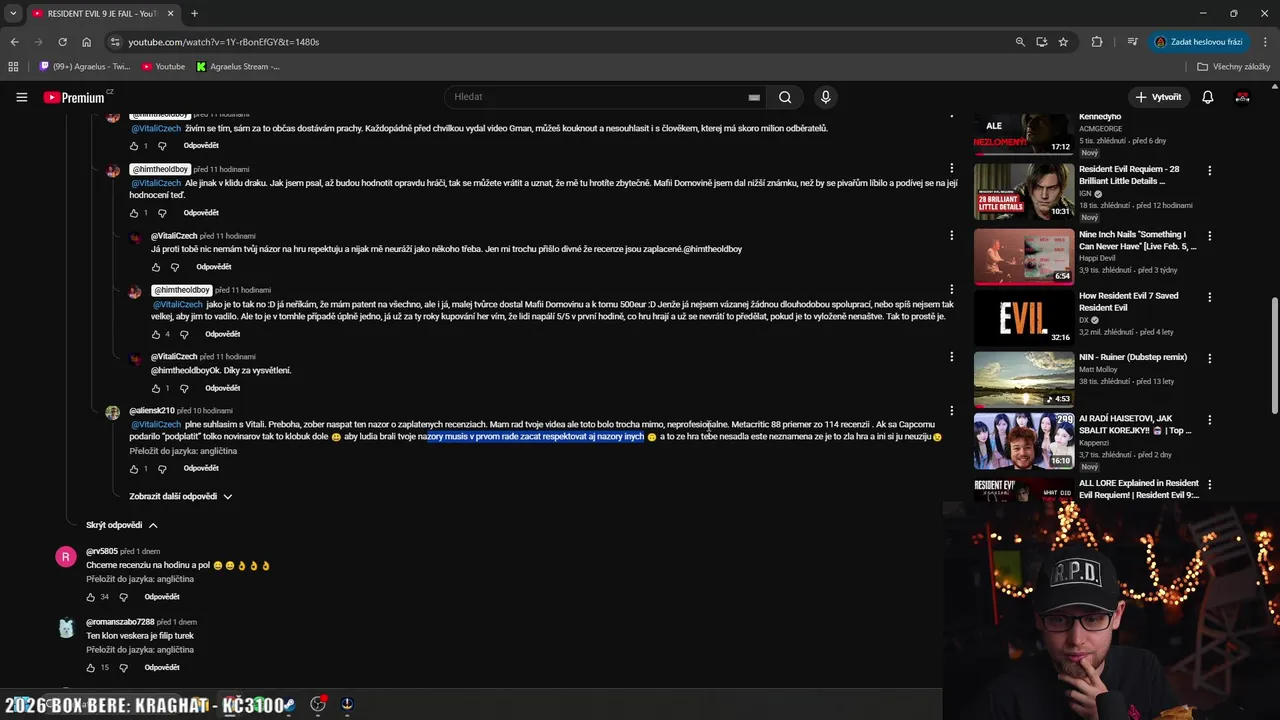Dislike the @aliensk210 reply
Screen dimensions: 1280x720
[162, 469]
